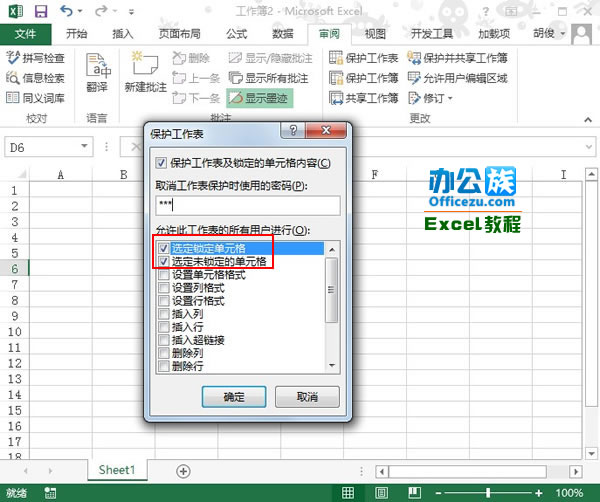Switch to Normal view icon in status bar

click(348, 492)
